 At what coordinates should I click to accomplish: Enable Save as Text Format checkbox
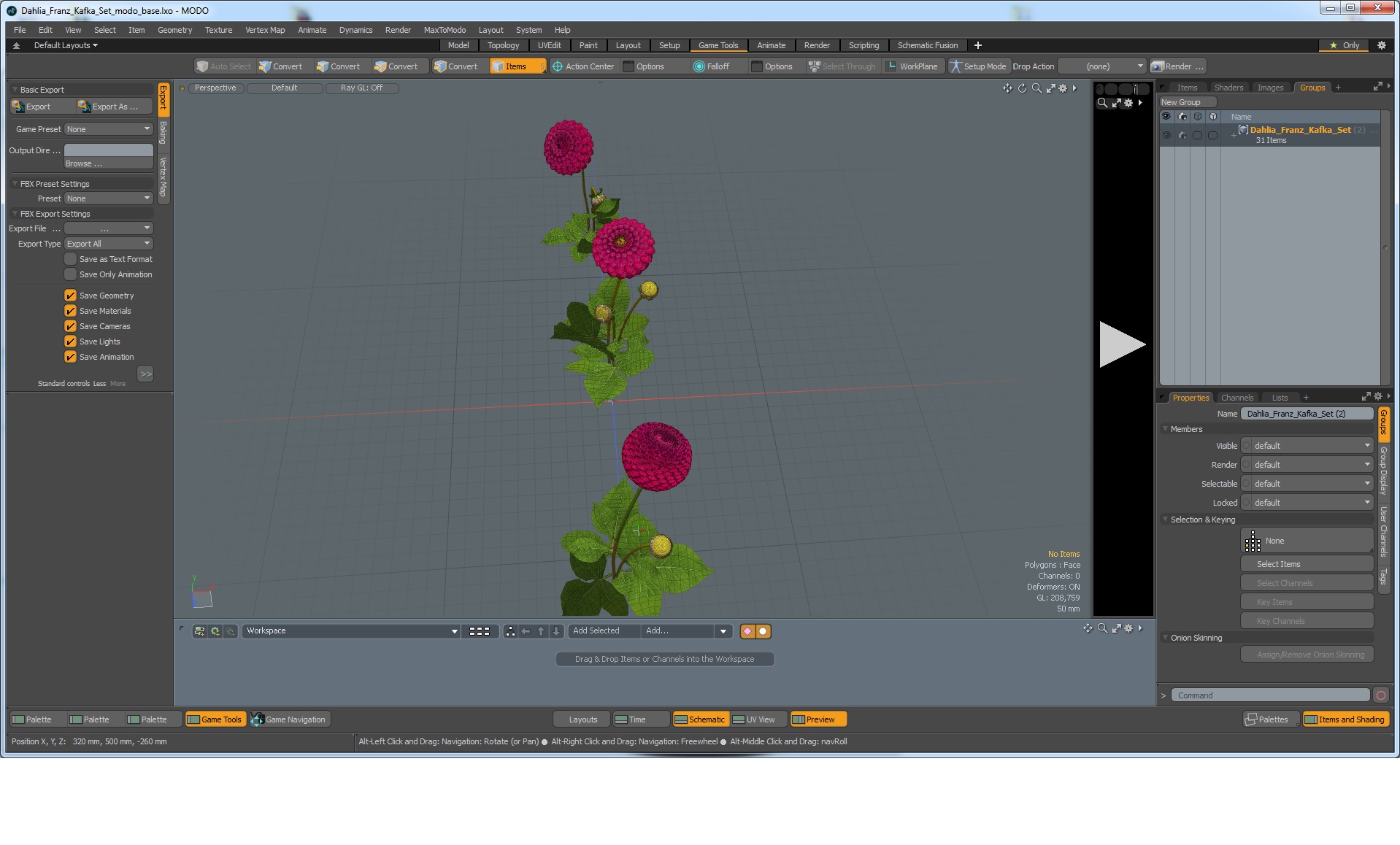(70, 259)
